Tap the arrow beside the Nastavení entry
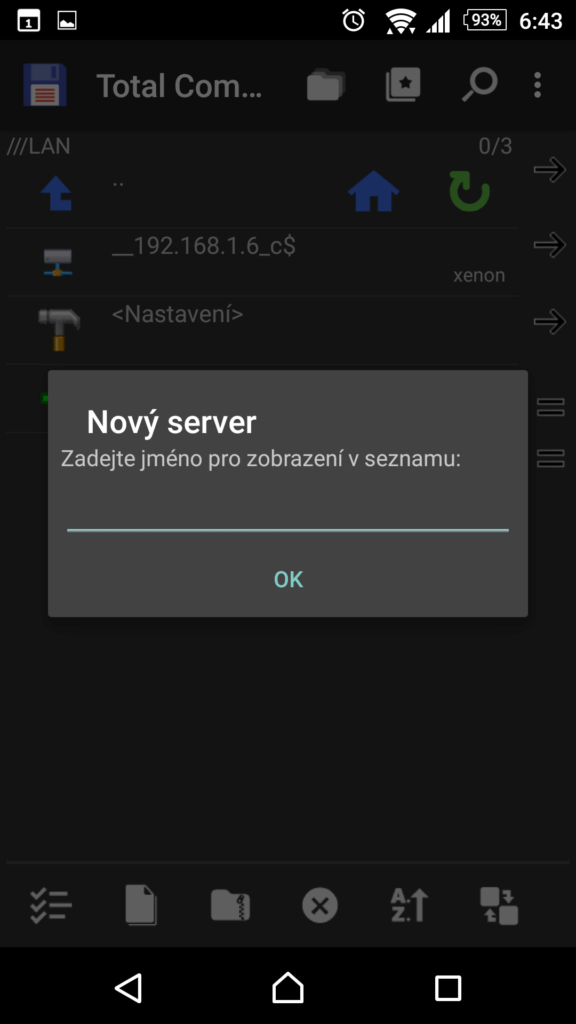Screen dimensions: 576x1024 tap(549, 321)
